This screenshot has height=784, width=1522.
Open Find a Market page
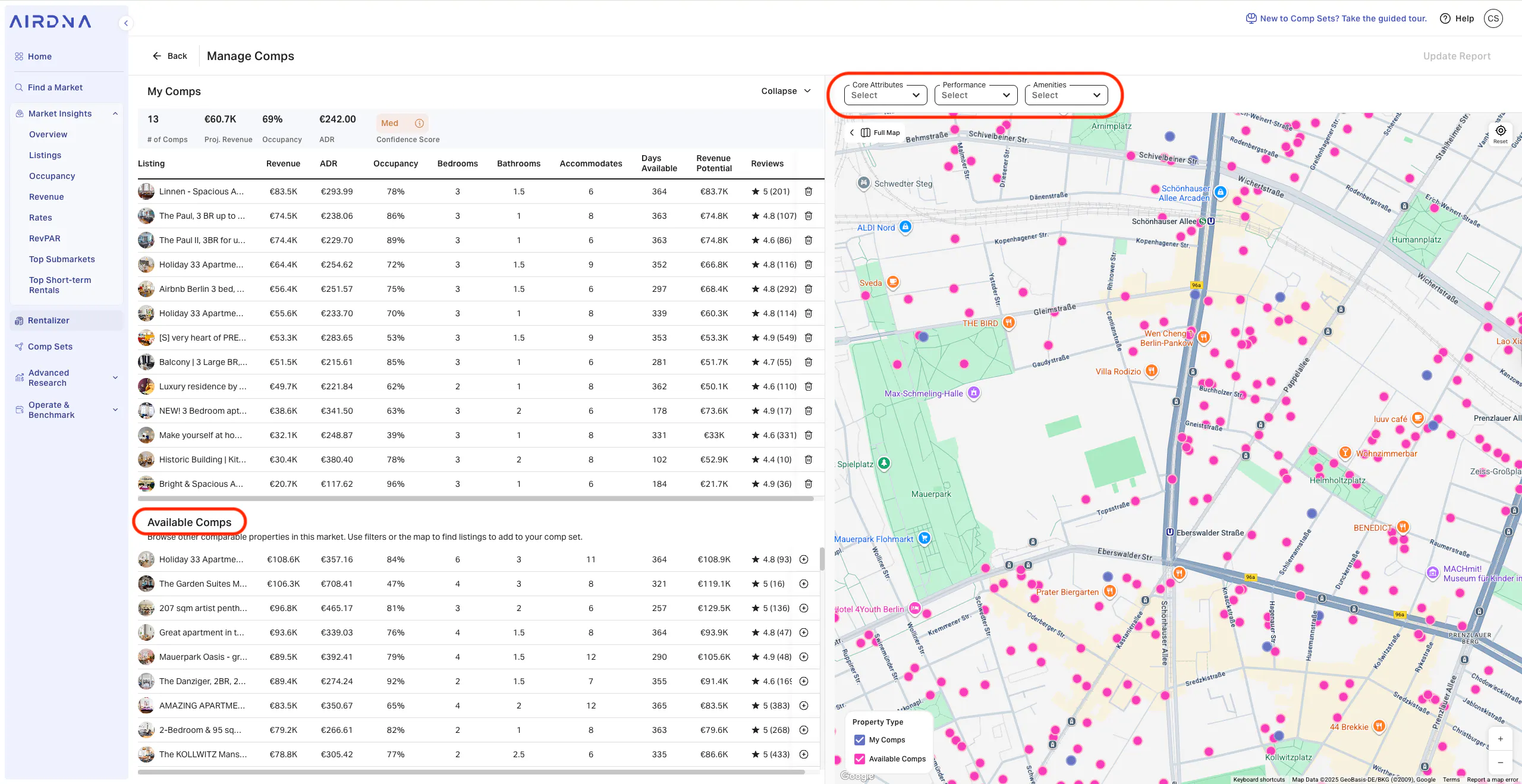pos(55,87)
